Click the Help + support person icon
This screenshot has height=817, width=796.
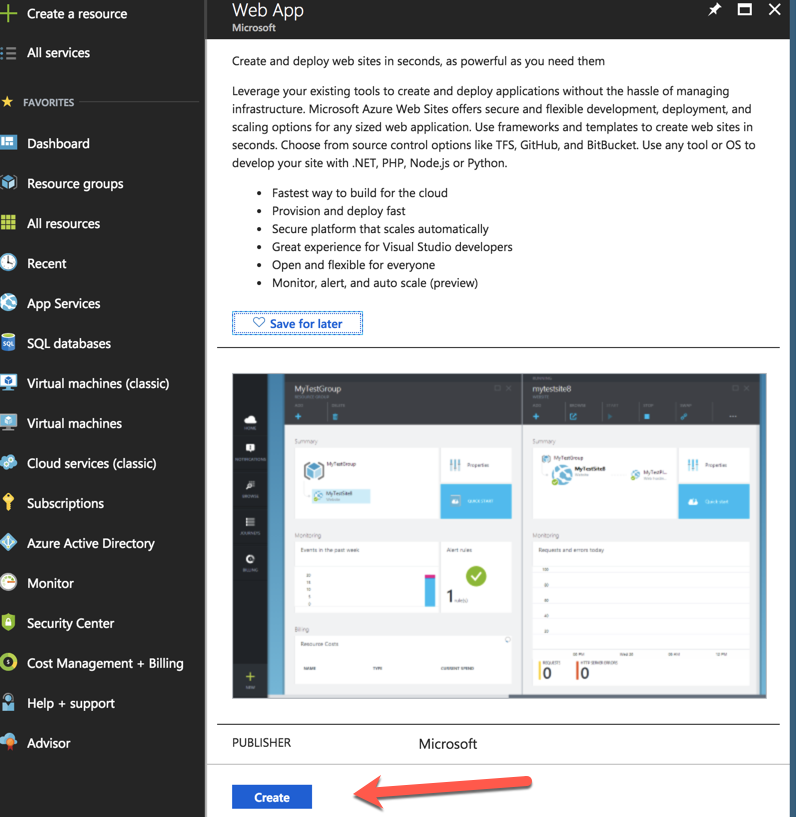tap(8, 702)
